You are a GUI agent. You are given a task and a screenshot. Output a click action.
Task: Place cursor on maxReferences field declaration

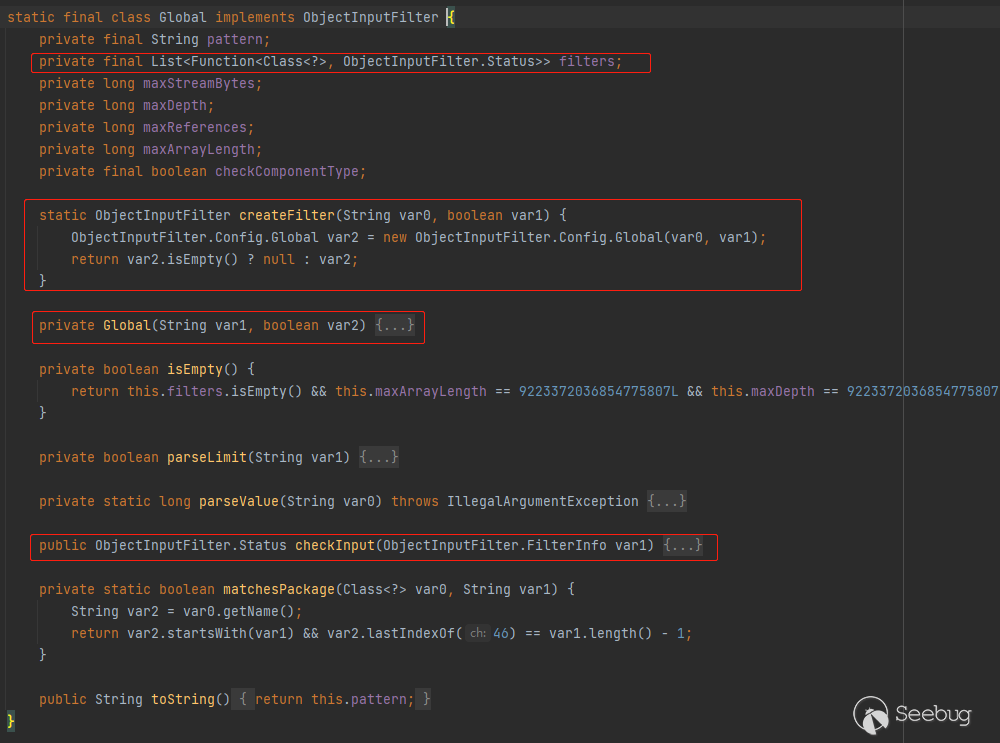coord(194,127)
